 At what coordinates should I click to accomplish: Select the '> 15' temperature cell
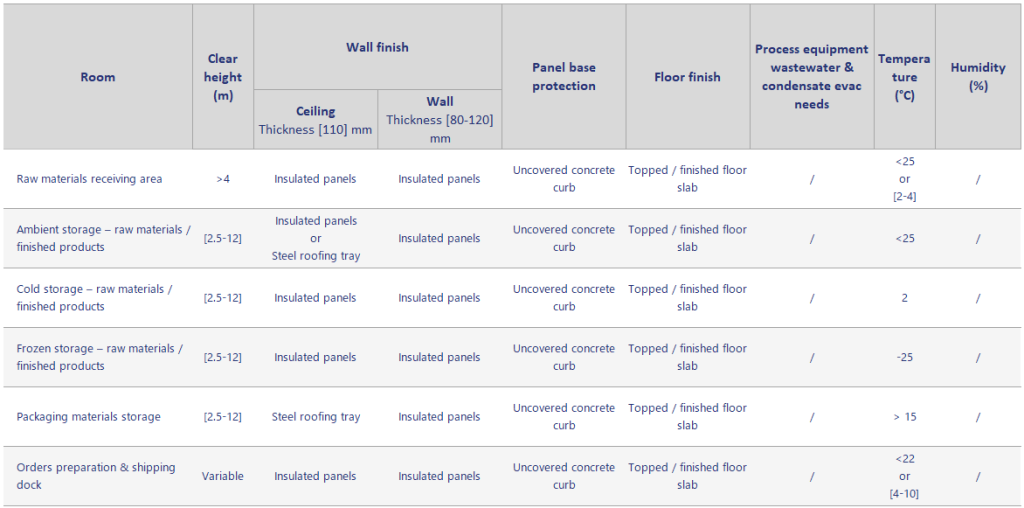(904, 417)
